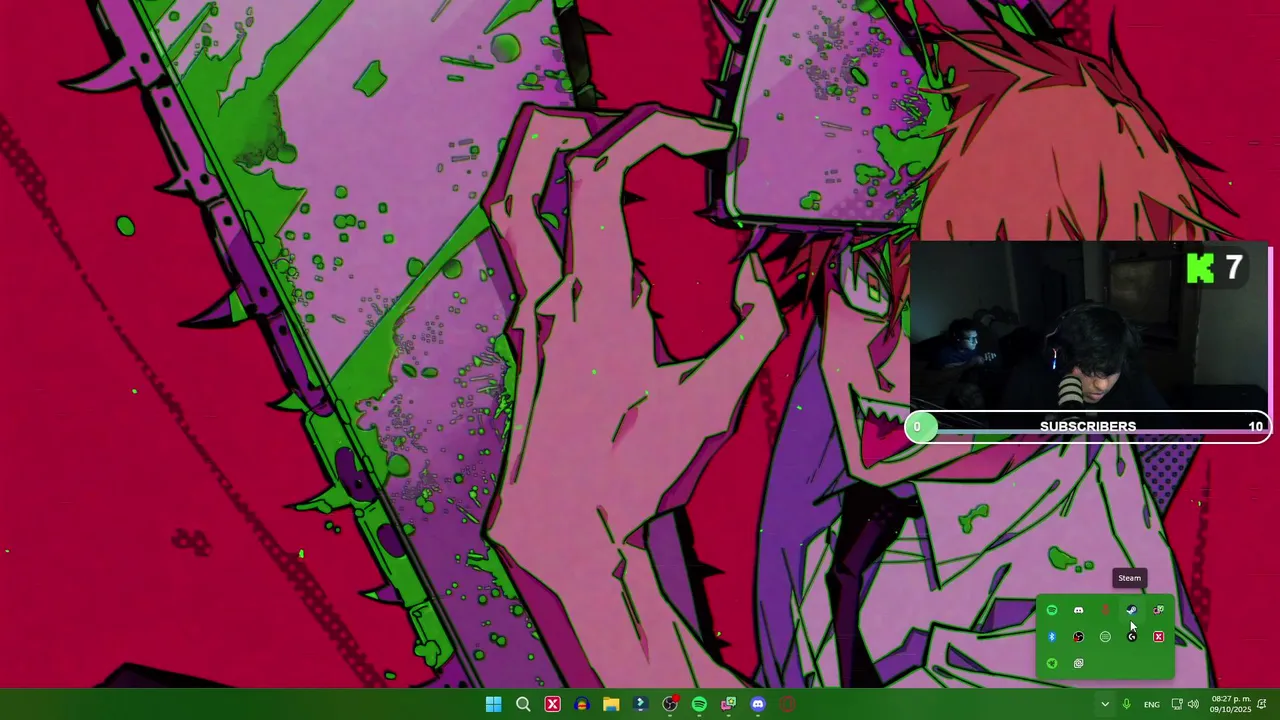1280x720 pixels.
Task: Open the notifications bell icon
Action: [x=1263, y=705]
